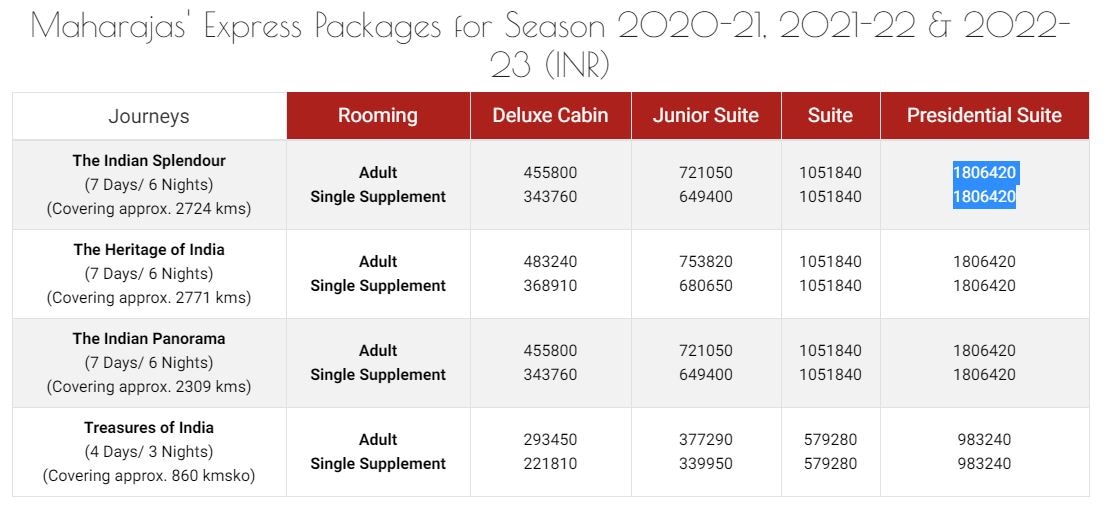
Task: Select the 293450 Deluxe Cabin price
Action: tap(550, 439)
